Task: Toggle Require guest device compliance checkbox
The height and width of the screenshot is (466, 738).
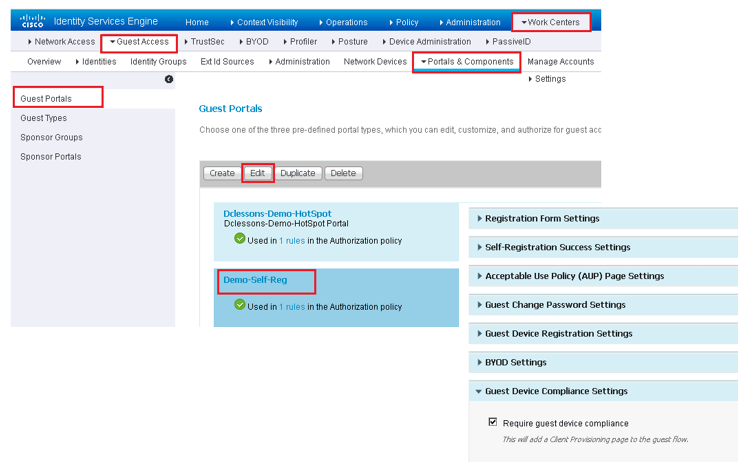Action: click(x=492, y=422)
